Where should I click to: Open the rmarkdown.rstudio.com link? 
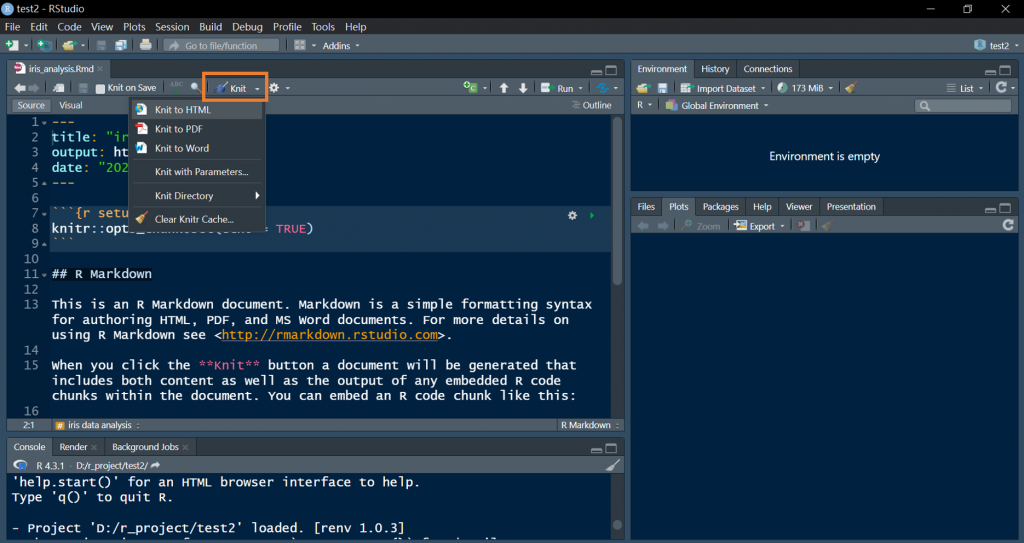point(330,335)
